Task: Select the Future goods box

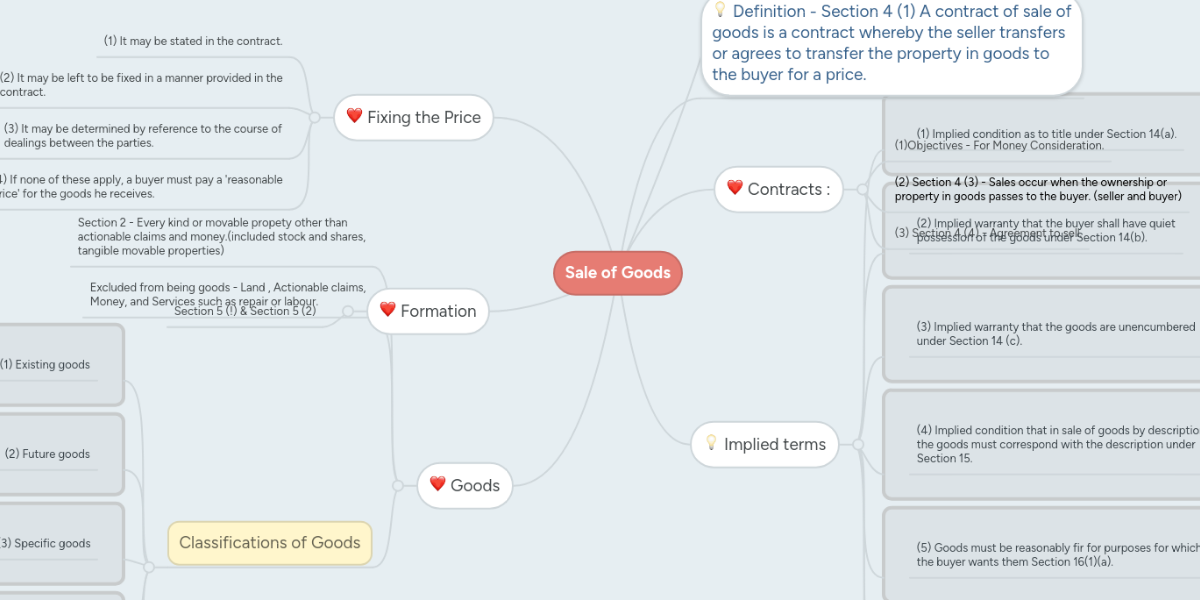Action: (x=60, y=454)
